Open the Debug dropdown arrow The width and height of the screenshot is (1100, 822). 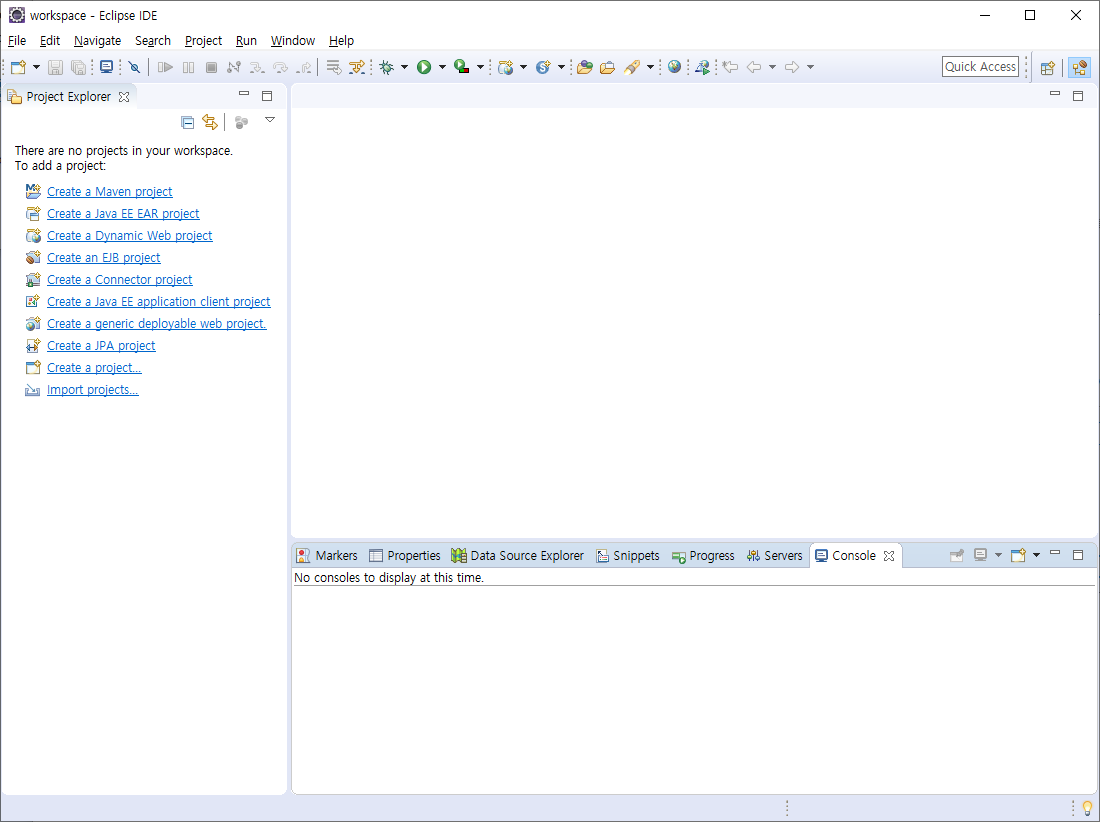(x=404, y=67)
